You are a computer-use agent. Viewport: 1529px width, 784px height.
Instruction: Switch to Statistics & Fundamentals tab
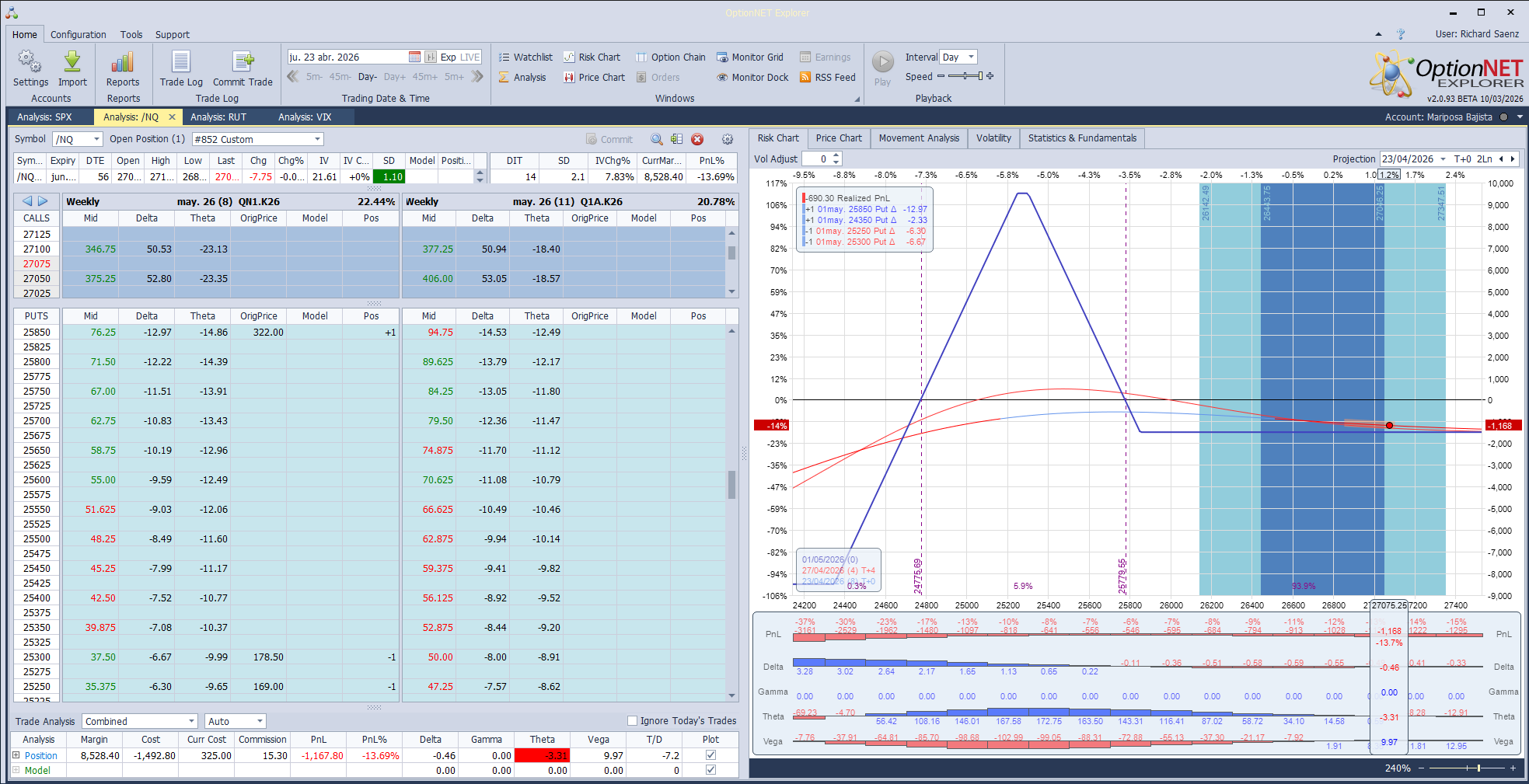tap(1082, 138)
